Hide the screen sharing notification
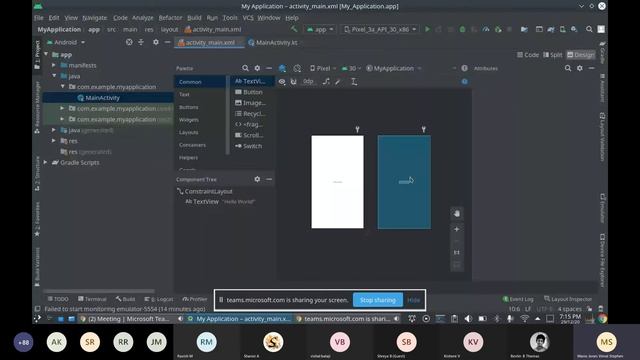640x360 pixels. click(x=413, y=300)
